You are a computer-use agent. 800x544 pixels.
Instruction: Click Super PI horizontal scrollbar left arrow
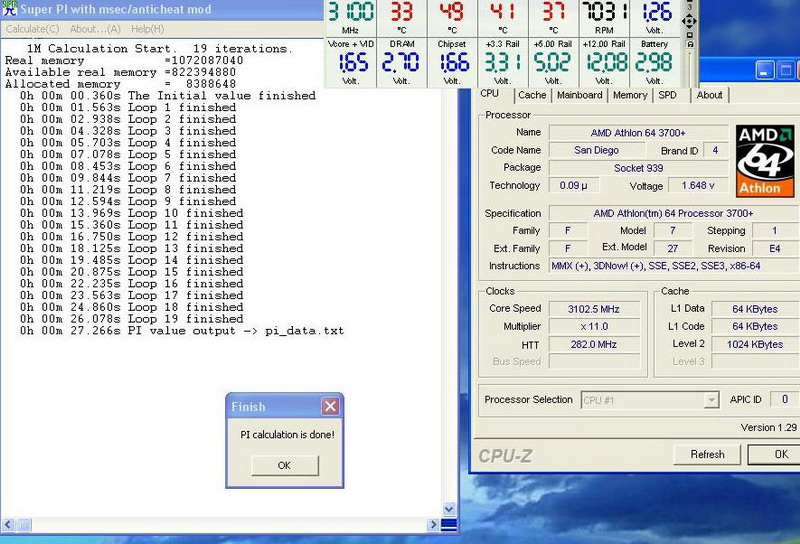8,524
